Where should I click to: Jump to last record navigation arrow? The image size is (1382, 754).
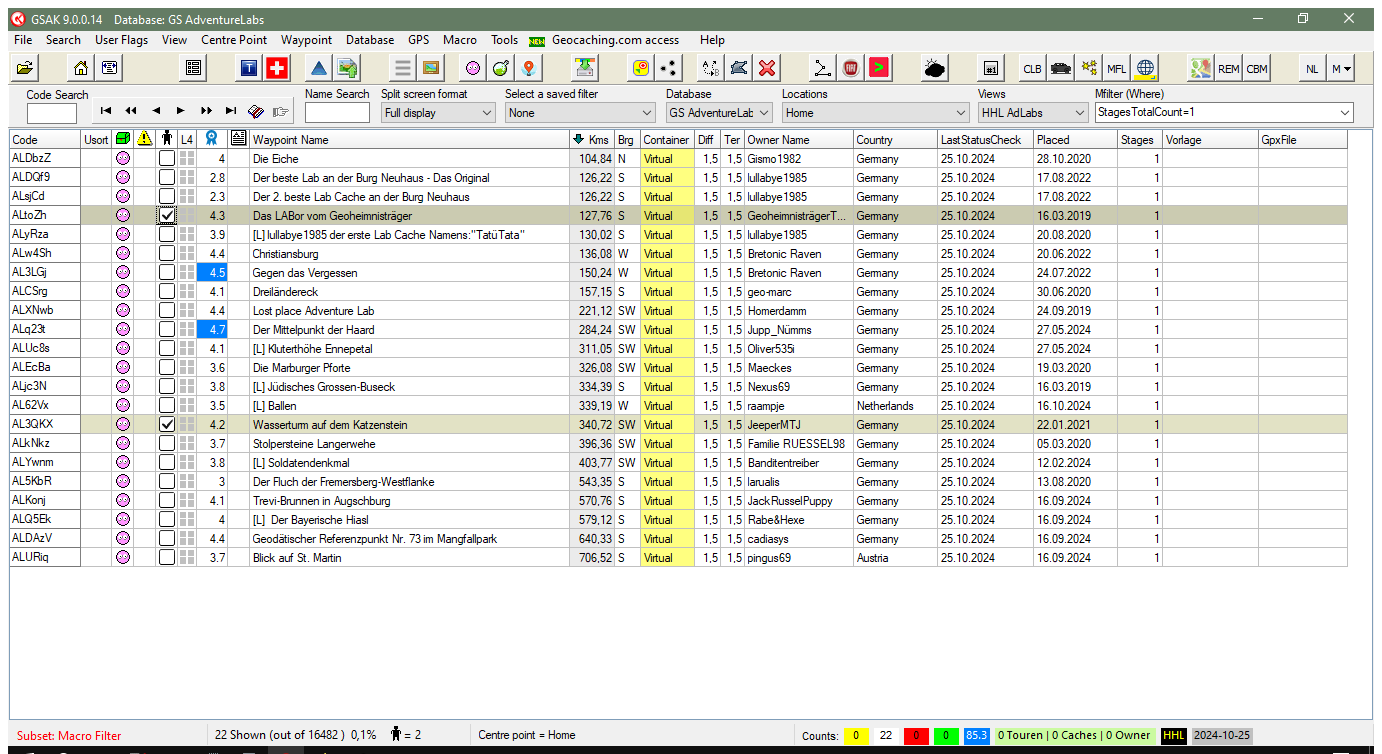[x=231, y=111]
